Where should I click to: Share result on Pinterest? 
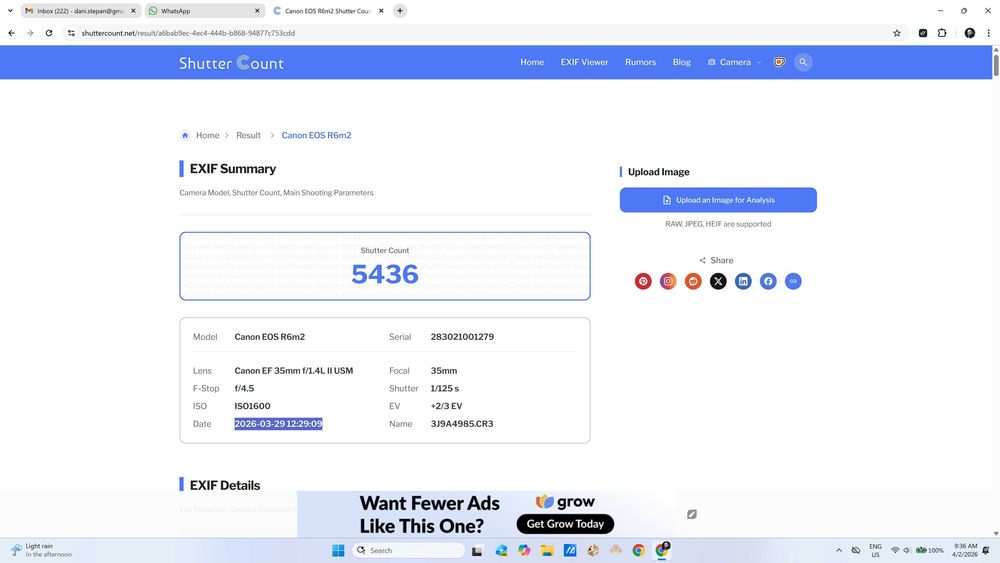[643, 281]
